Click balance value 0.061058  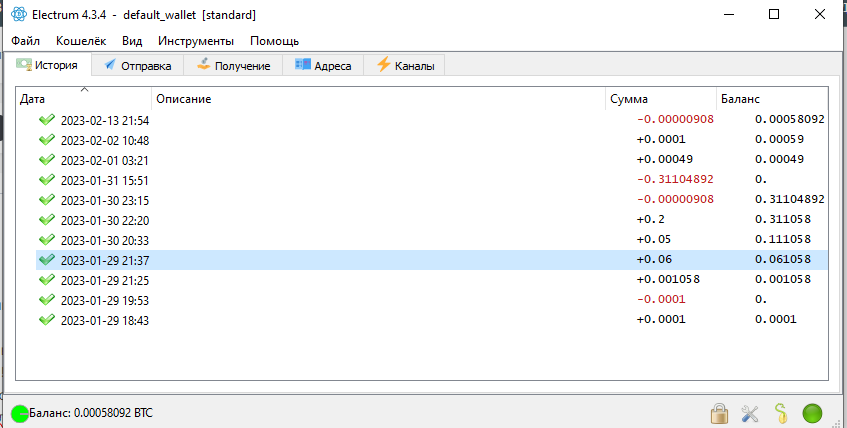[783, 259]
